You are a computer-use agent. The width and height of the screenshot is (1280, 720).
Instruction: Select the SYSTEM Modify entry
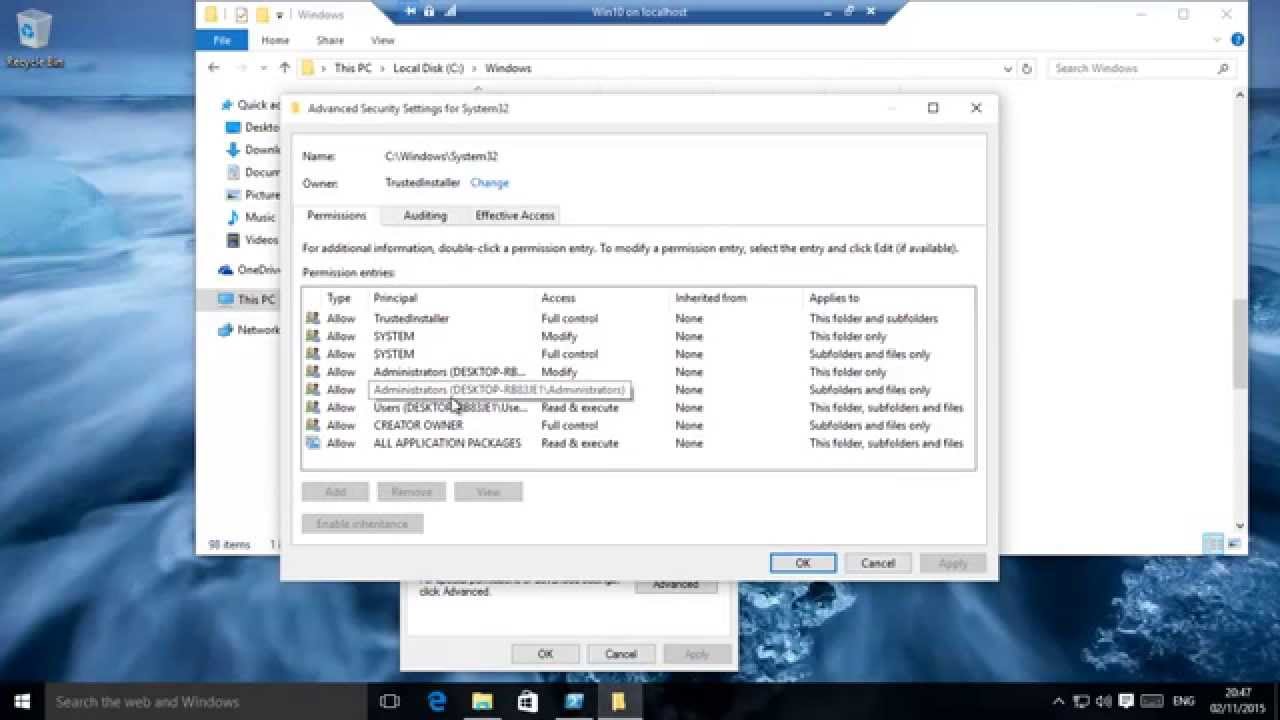638,336
